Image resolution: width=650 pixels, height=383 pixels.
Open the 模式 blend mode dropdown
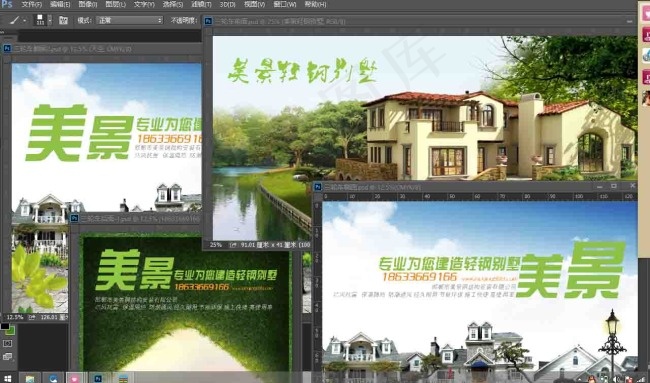click(x=130, y=20)
